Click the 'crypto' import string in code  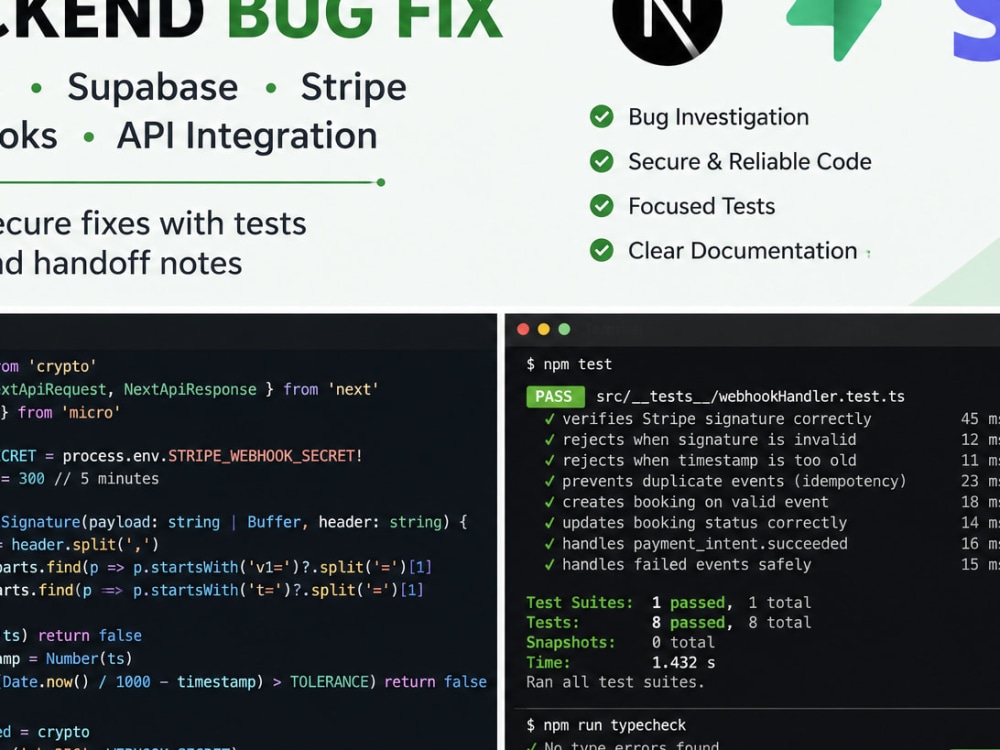point(62,367)
